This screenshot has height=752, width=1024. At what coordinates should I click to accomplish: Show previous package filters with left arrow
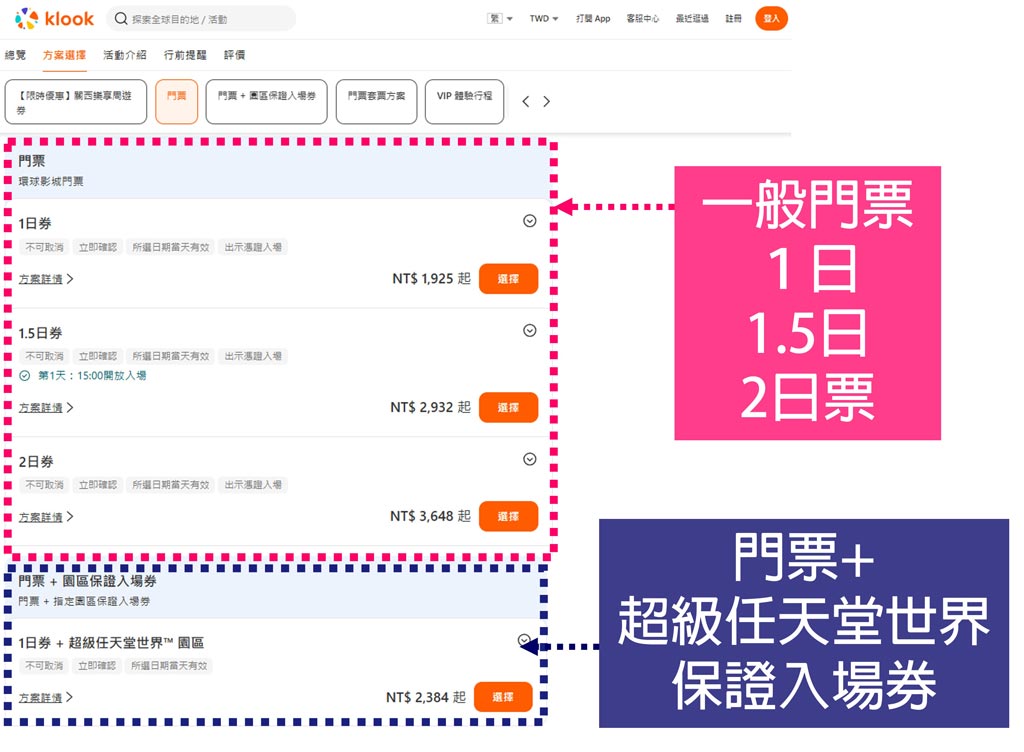point(526,102)
